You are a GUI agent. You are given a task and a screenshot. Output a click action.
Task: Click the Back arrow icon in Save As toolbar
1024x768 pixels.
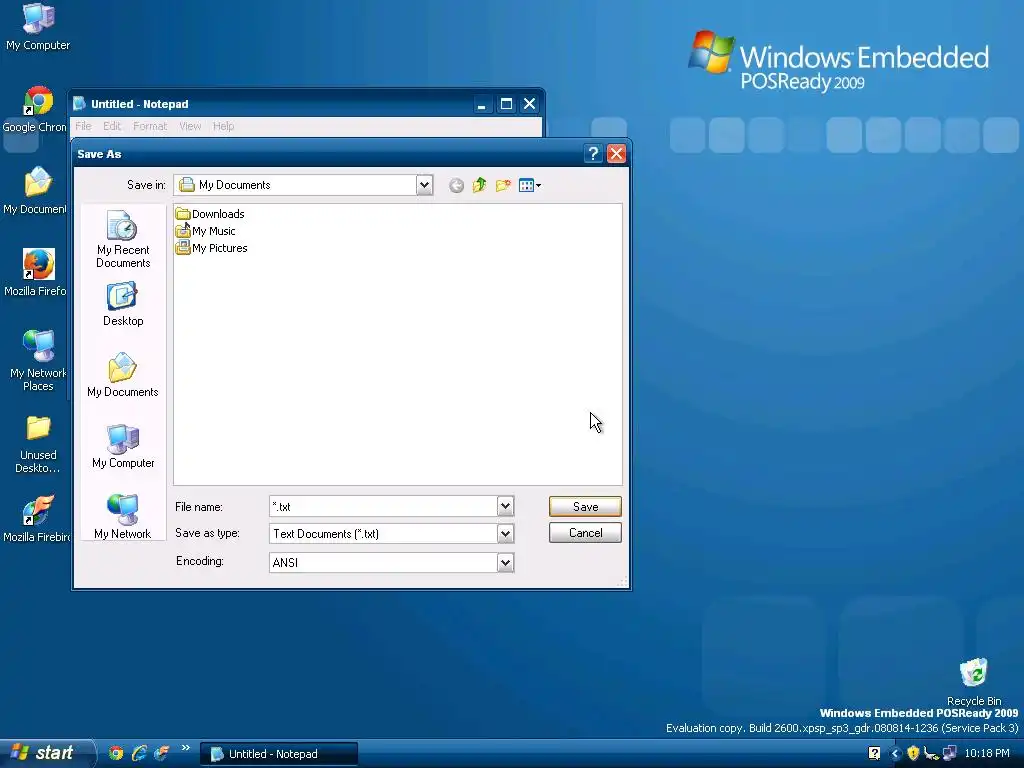(456, 186)
